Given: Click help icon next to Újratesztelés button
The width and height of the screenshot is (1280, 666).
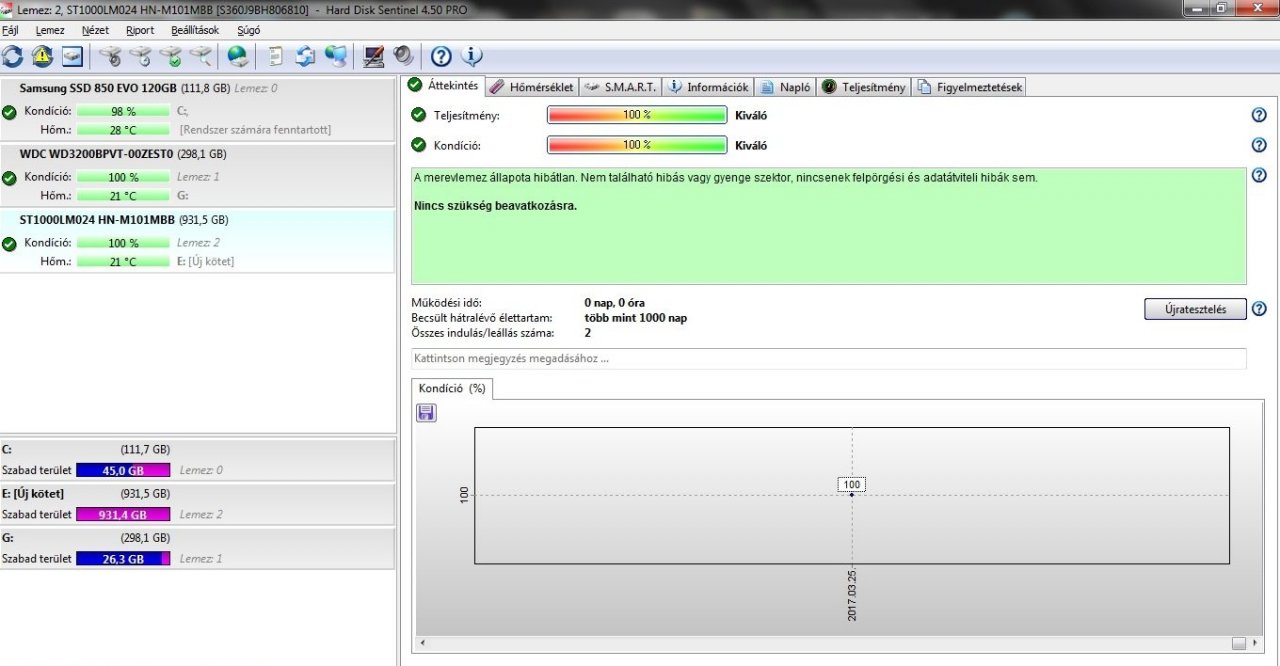Looking at the screenshot, I should coord(1259,309).
